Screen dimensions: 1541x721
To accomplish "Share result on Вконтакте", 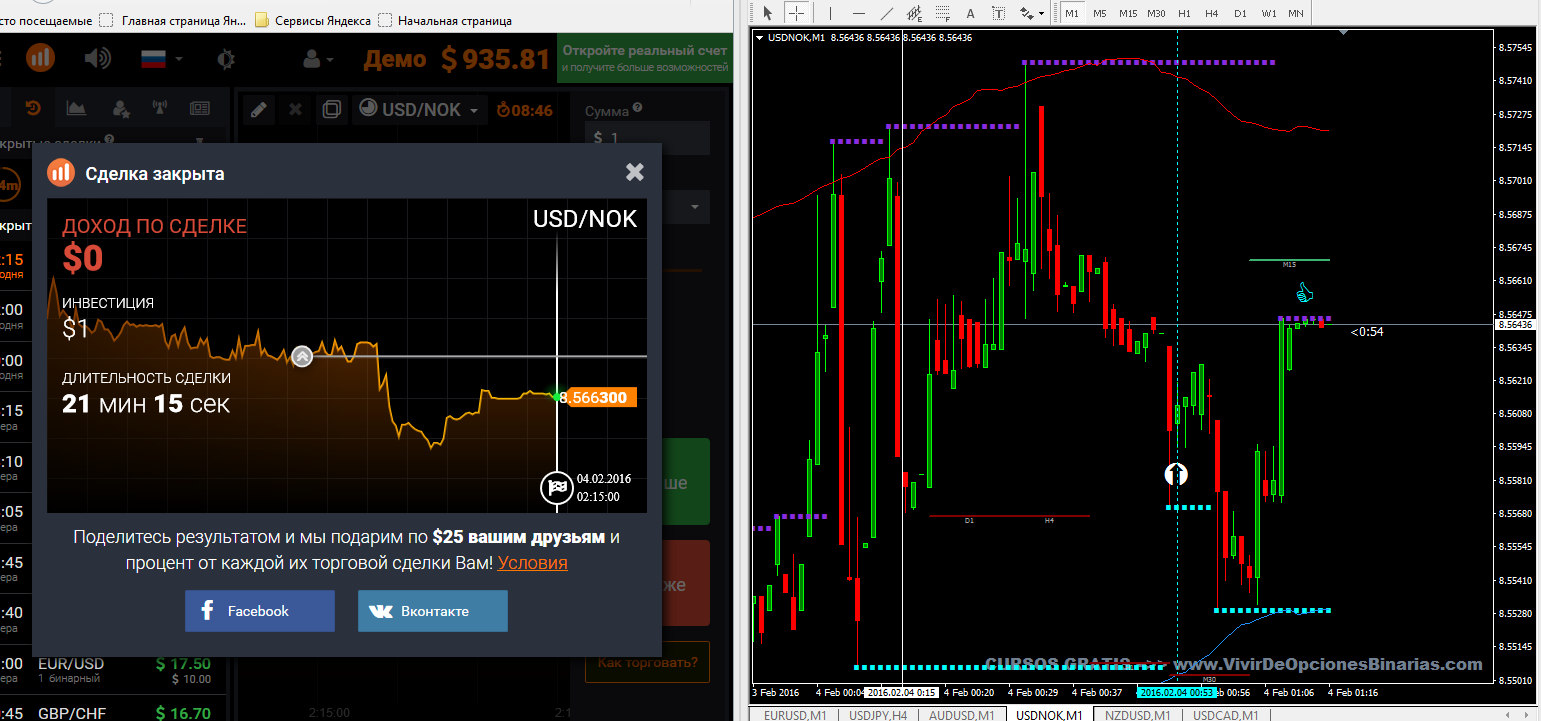I will (x=433, y=611).
